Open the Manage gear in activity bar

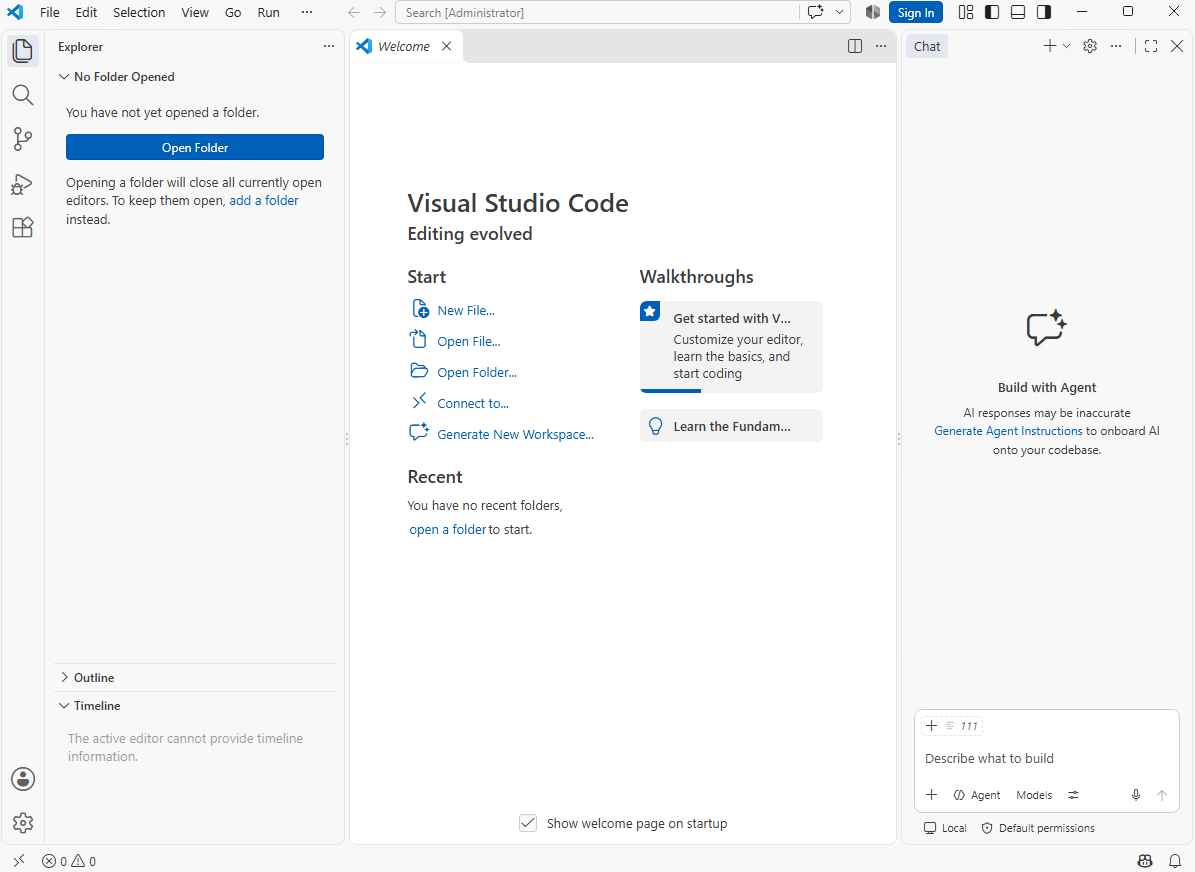23,823
